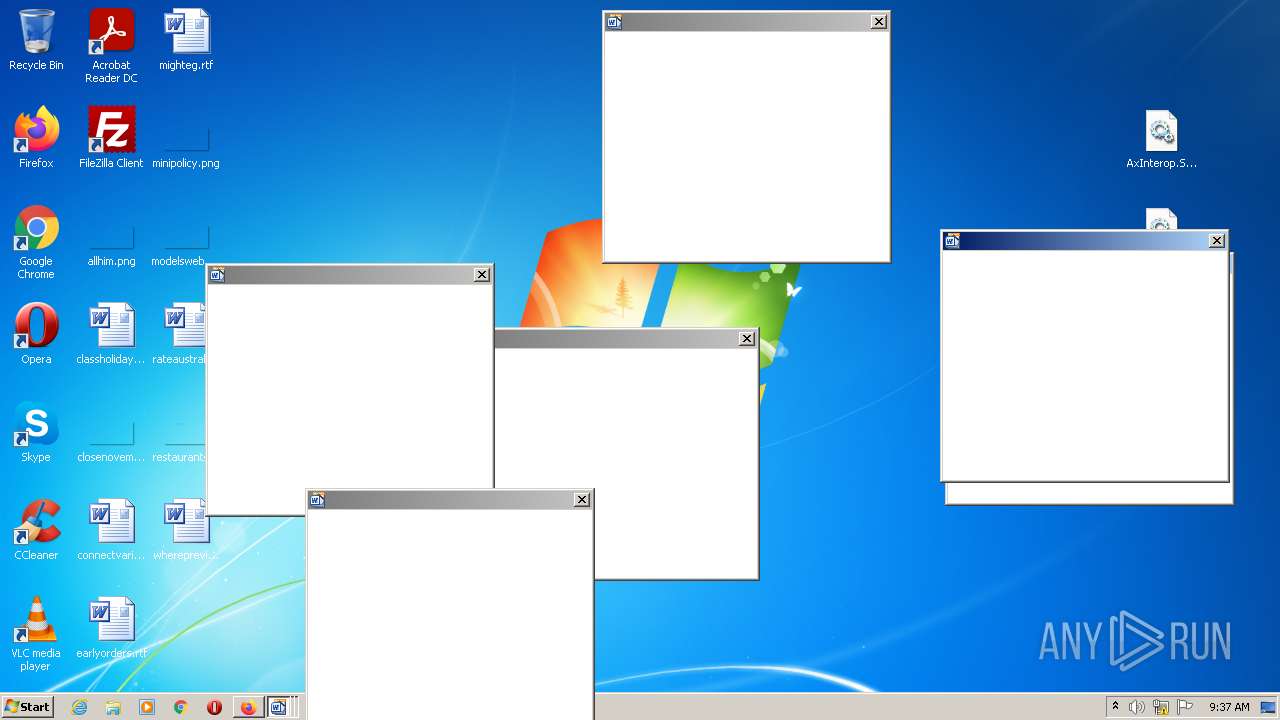Screen dimensions: 1280x720
Task: Launch Acrobat Reader DC from desktop
Action: (111, 46)
